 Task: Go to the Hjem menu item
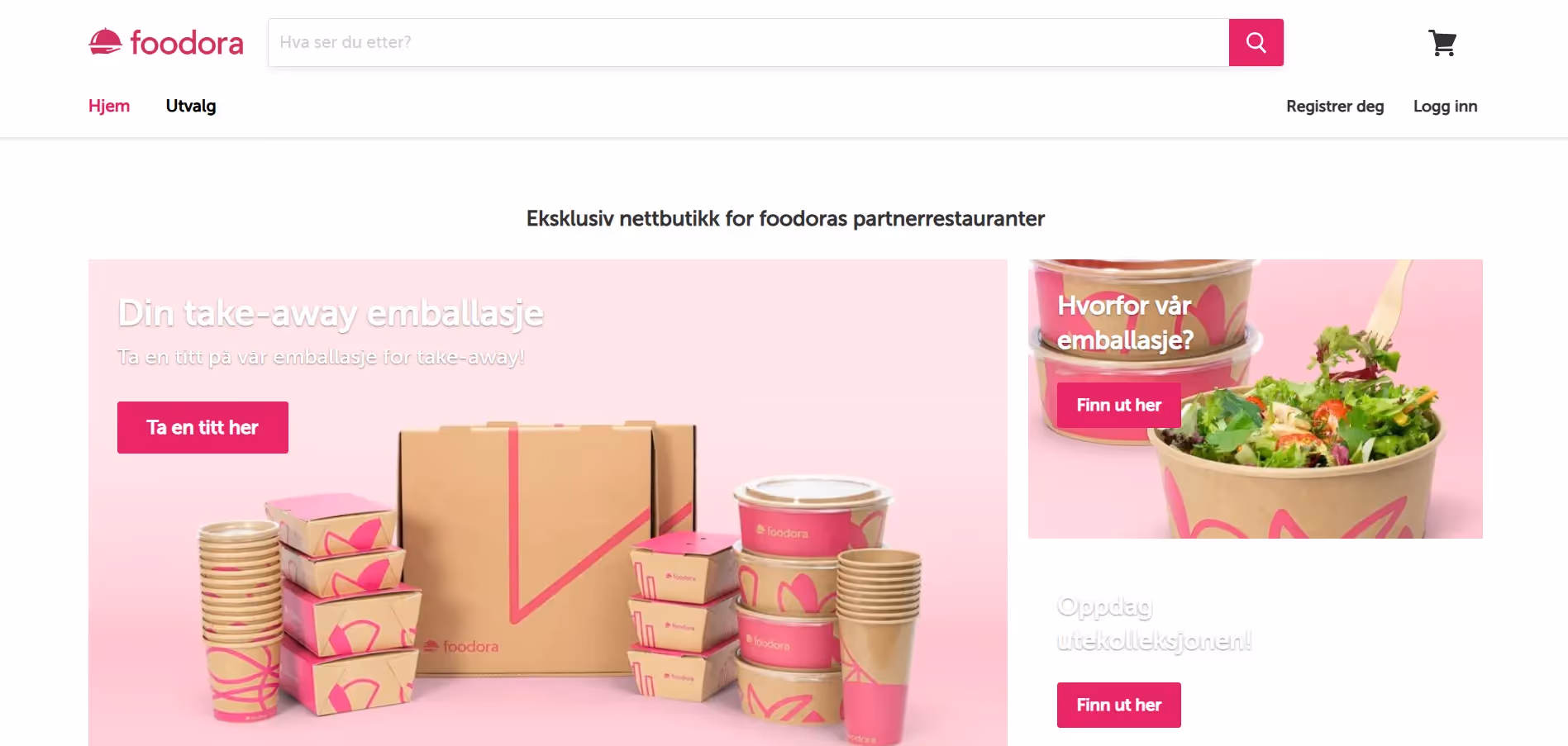click(x=109, y=106)
